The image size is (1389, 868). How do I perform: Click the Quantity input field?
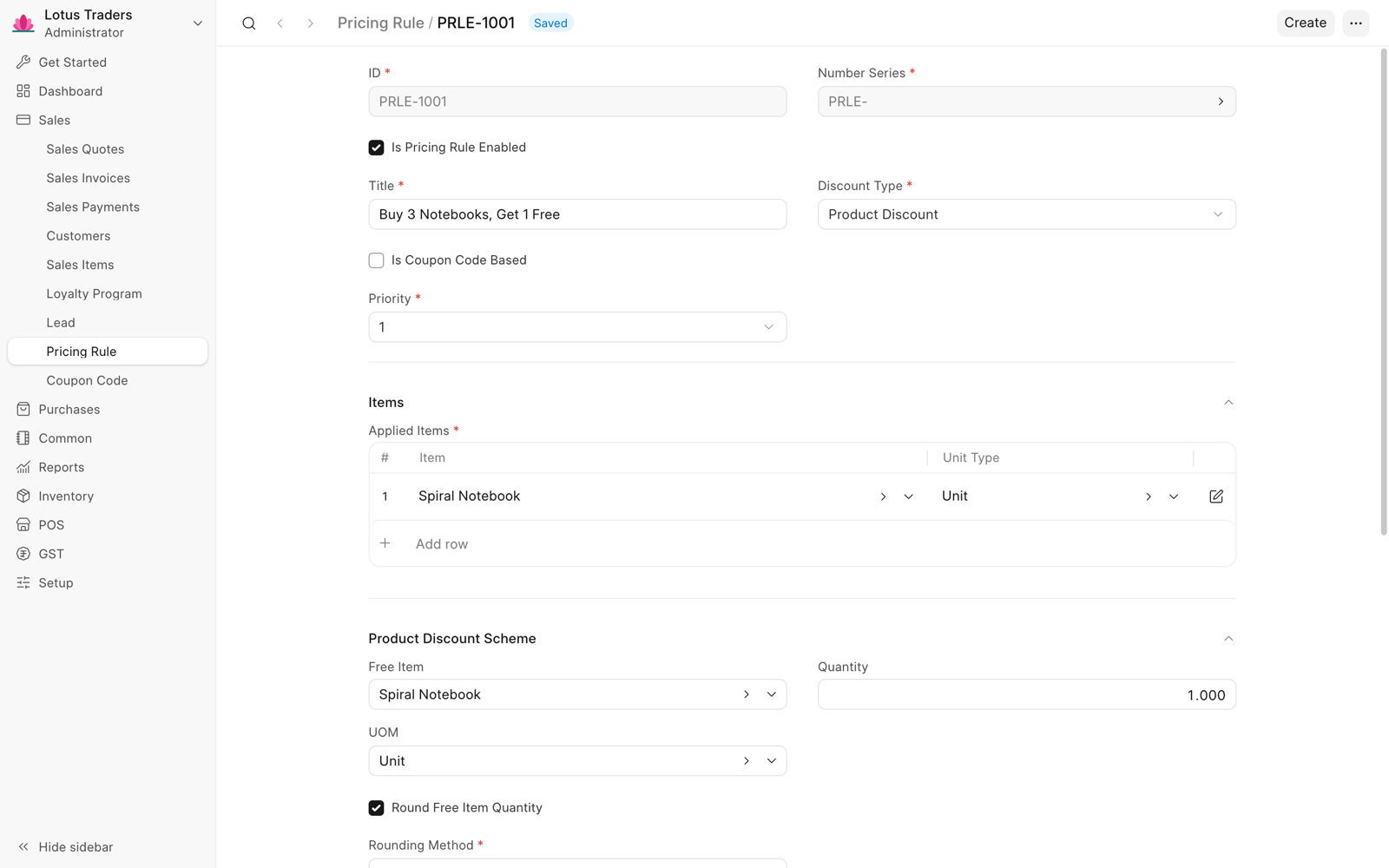click(1026, 694)
